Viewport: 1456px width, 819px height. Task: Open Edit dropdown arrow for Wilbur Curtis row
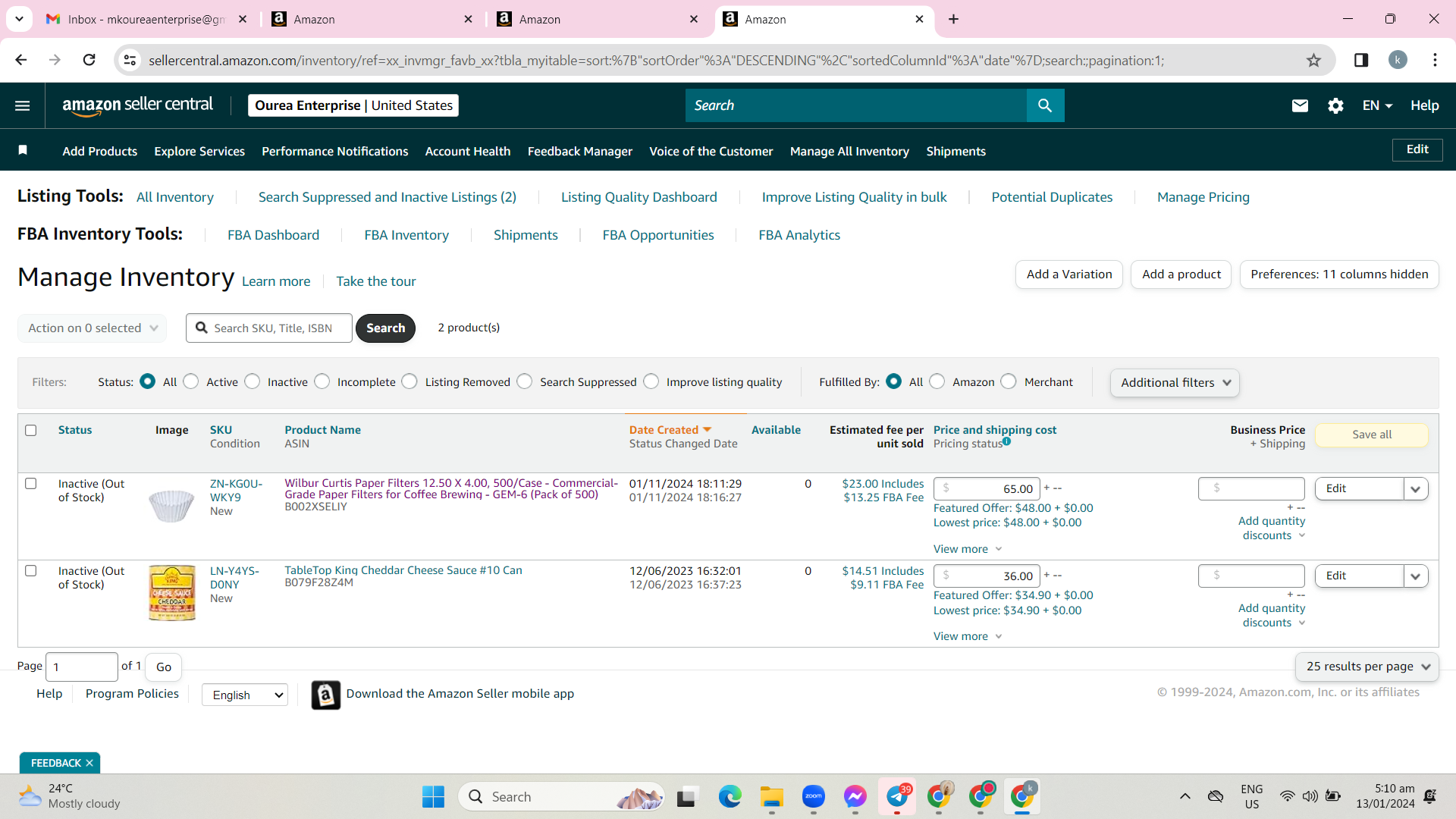click(x=1416, y=489)
